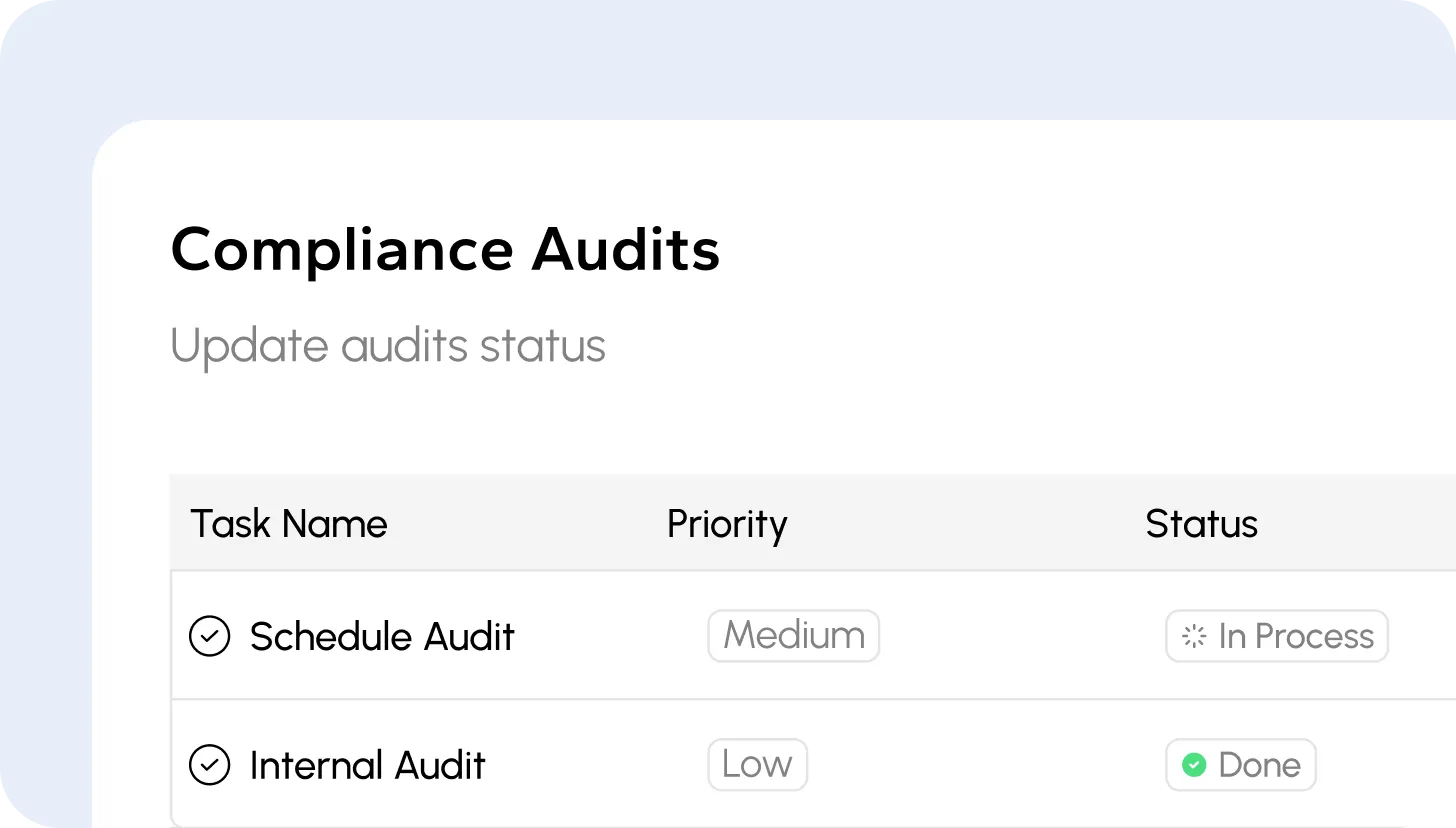Sort by Status column header
The image size is (1456, 828).
pyautogui.click(x=1202, y=524)
